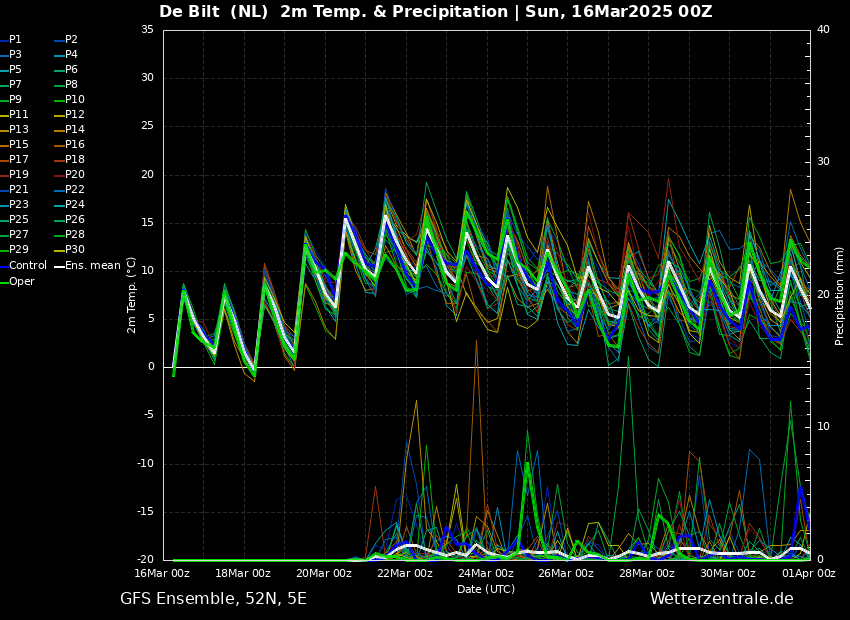Click the 35 tick on temperature axis
Image resolution: width=850 pixels, height=620 pixels.
(147, 30)
